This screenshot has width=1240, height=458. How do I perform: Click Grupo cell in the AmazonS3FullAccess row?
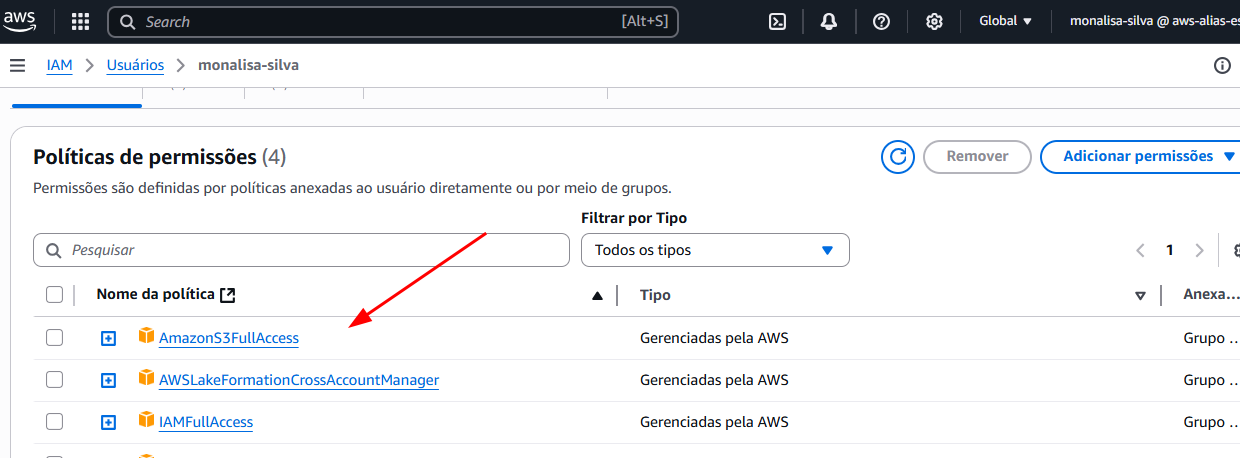(1211, 338)
